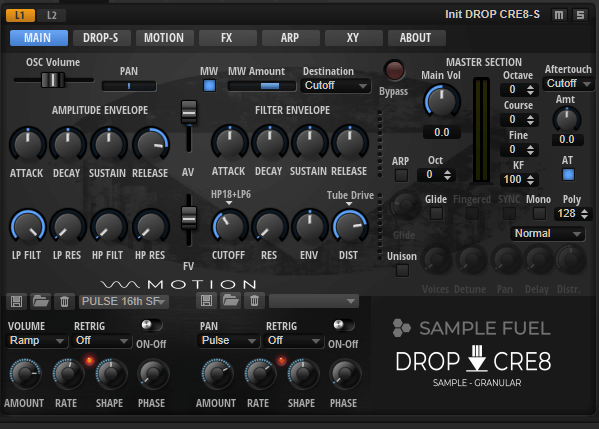Image resolution: width=599 pixels, height=429 pixels.
Task: Open the pan RETRIG Off dropdown
Action: pos(293,340)
